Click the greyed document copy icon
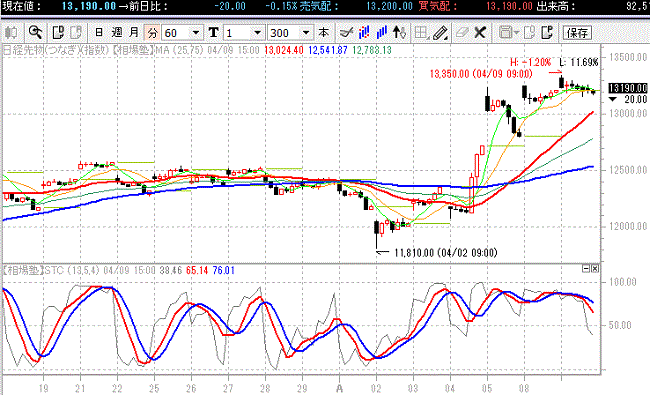 529,32
